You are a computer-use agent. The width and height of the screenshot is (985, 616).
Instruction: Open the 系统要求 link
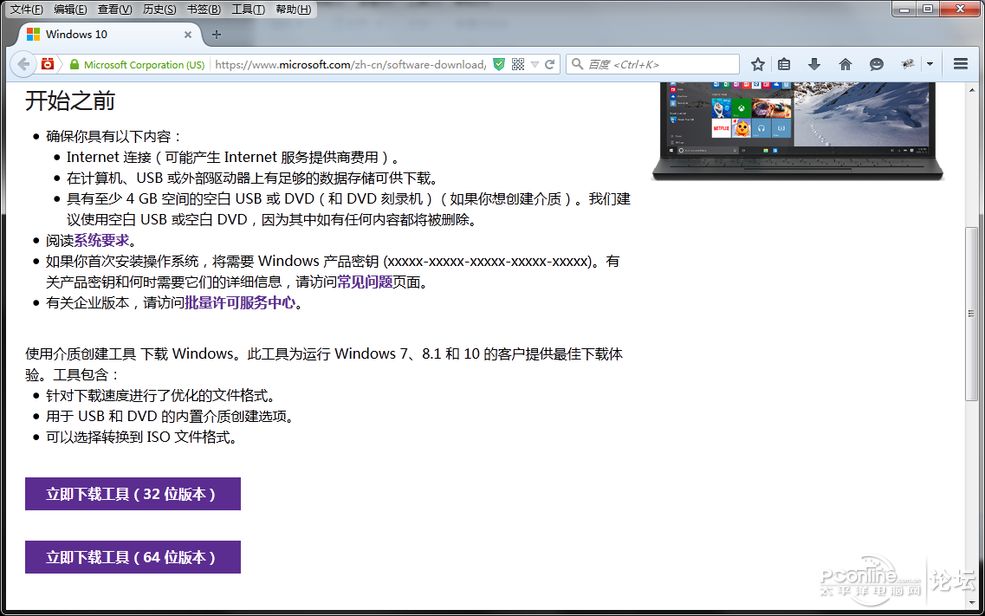tap(101, 240)
